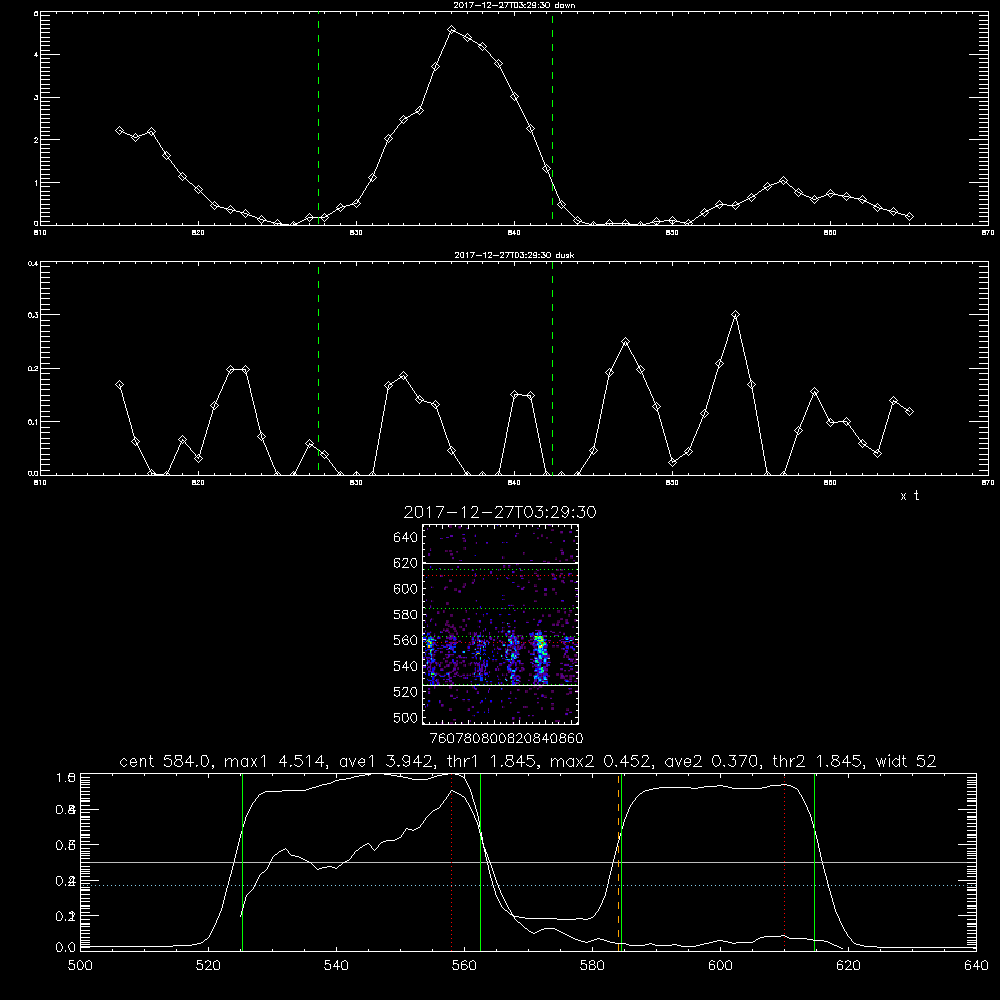1000x1000 pixels.
Task: Click '580' on the bottom plot x-axis
Action: point(592,966)
